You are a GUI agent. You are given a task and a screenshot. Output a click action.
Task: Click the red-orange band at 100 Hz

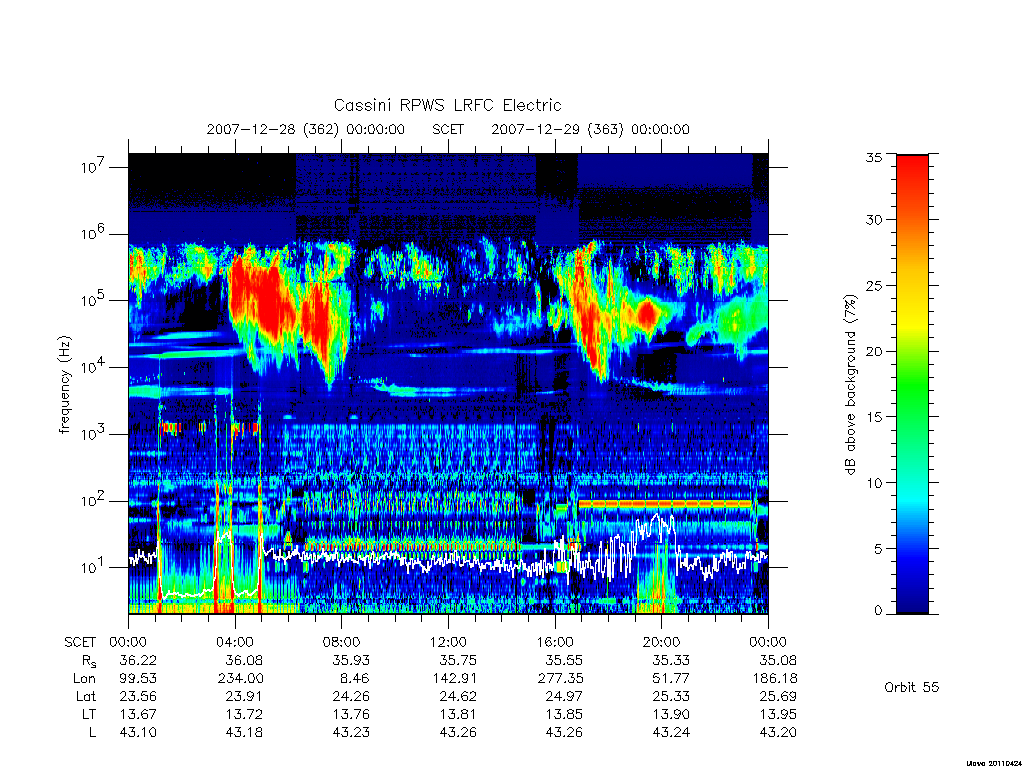pyautogui.click(x=665, y=504)
